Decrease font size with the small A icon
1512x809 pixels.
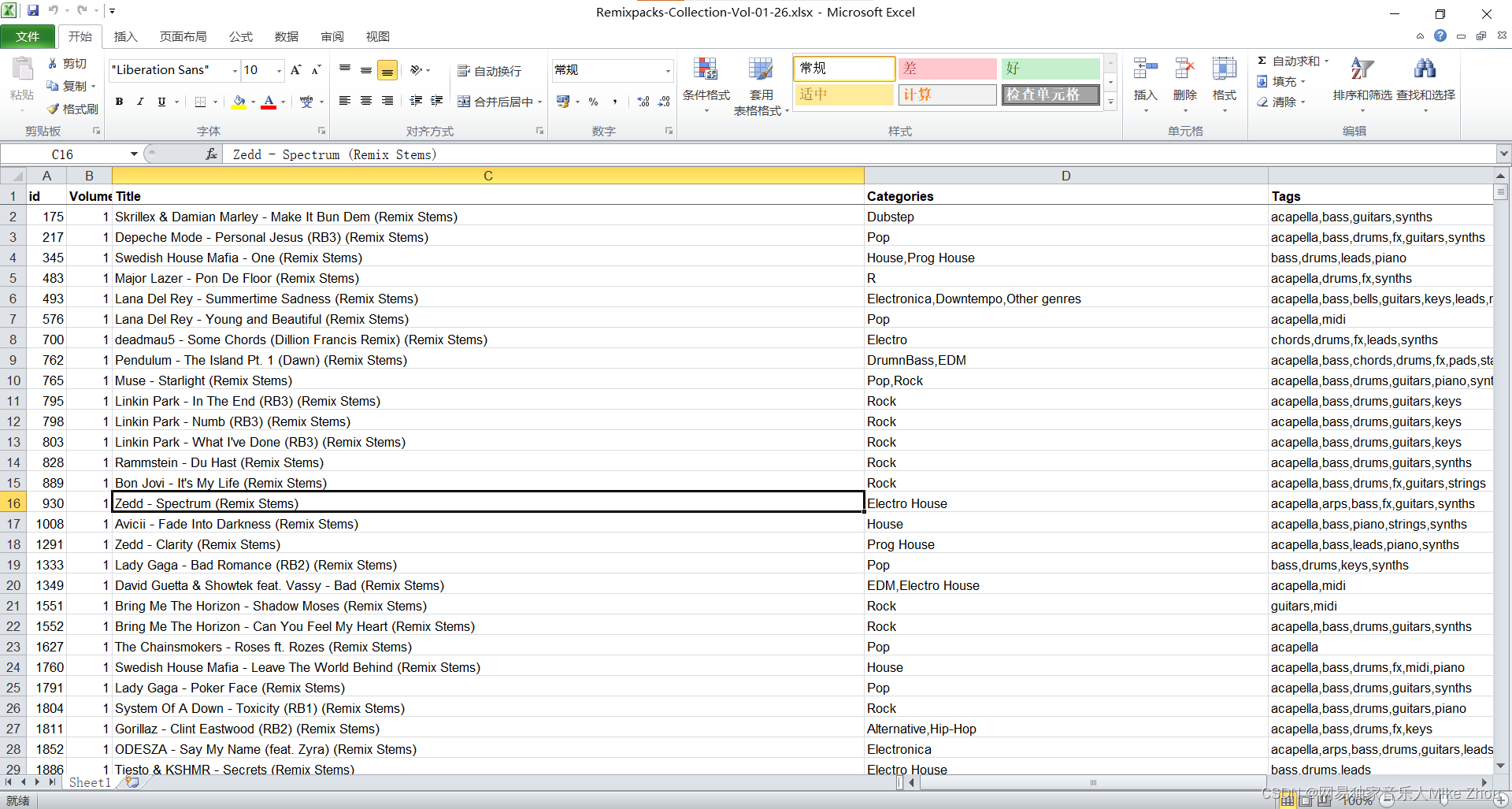coord(316,70)
